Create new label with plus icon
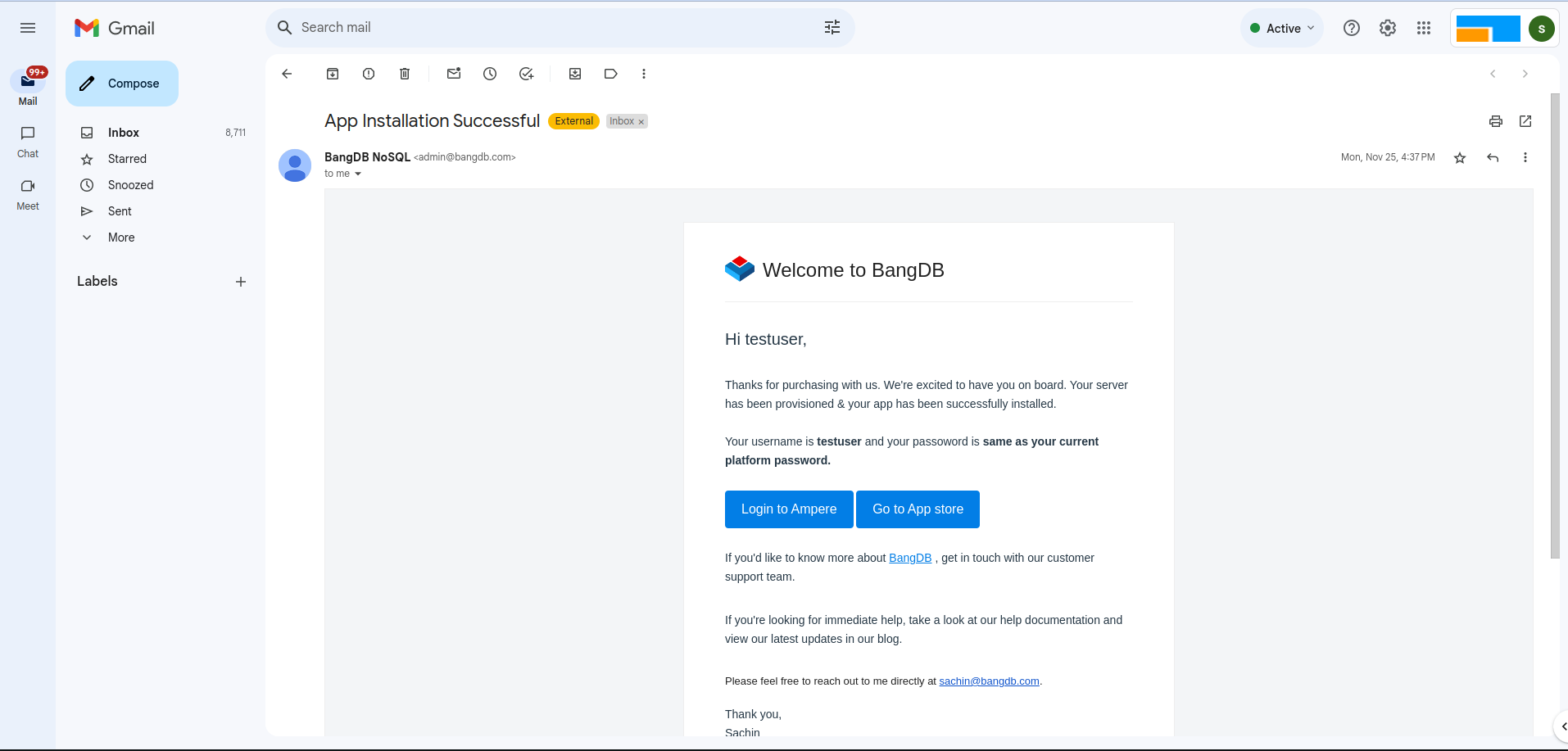Image resolution: width=1568 pixels, height=751 pixels. [241, 282]
